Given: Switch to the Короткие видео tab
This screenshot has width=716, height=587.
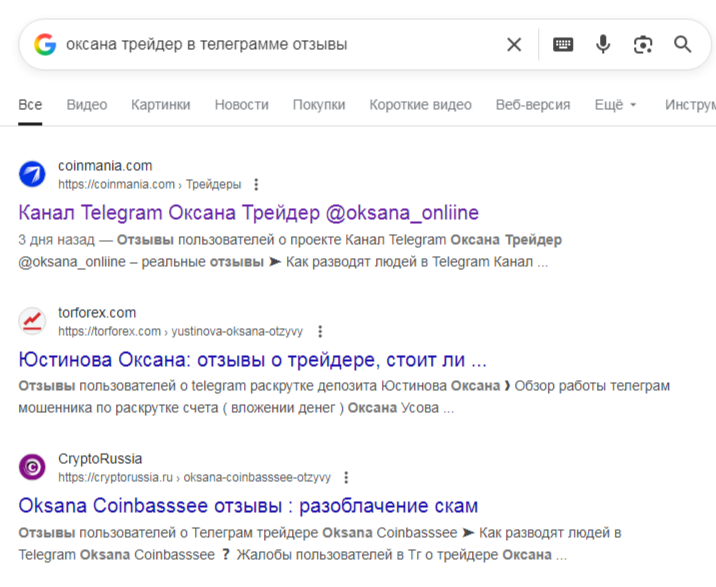Looking at the screenshot, I should click(x=421, y=105).
